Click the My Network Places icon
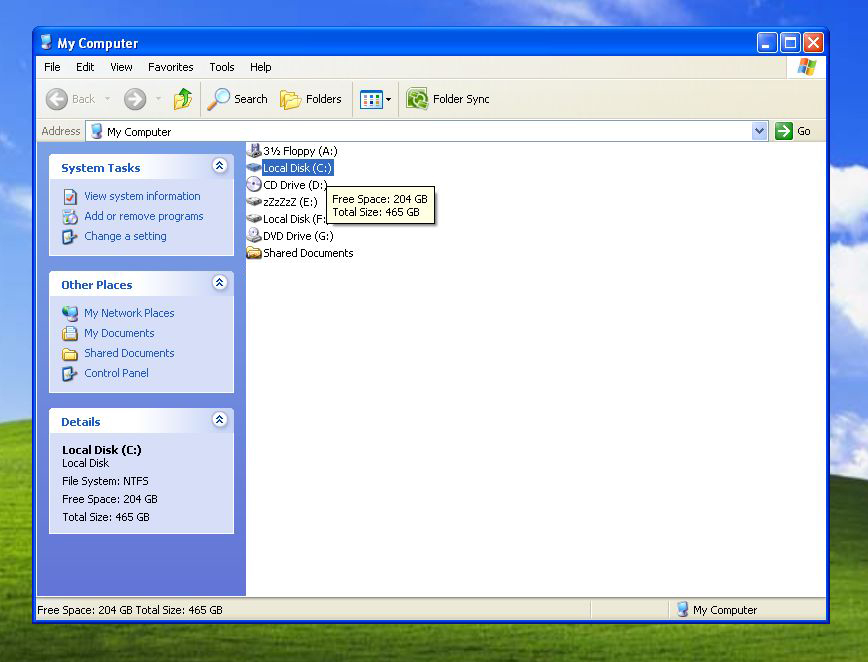The width and height of the screenshot is (868, 662). pos(70,313)
